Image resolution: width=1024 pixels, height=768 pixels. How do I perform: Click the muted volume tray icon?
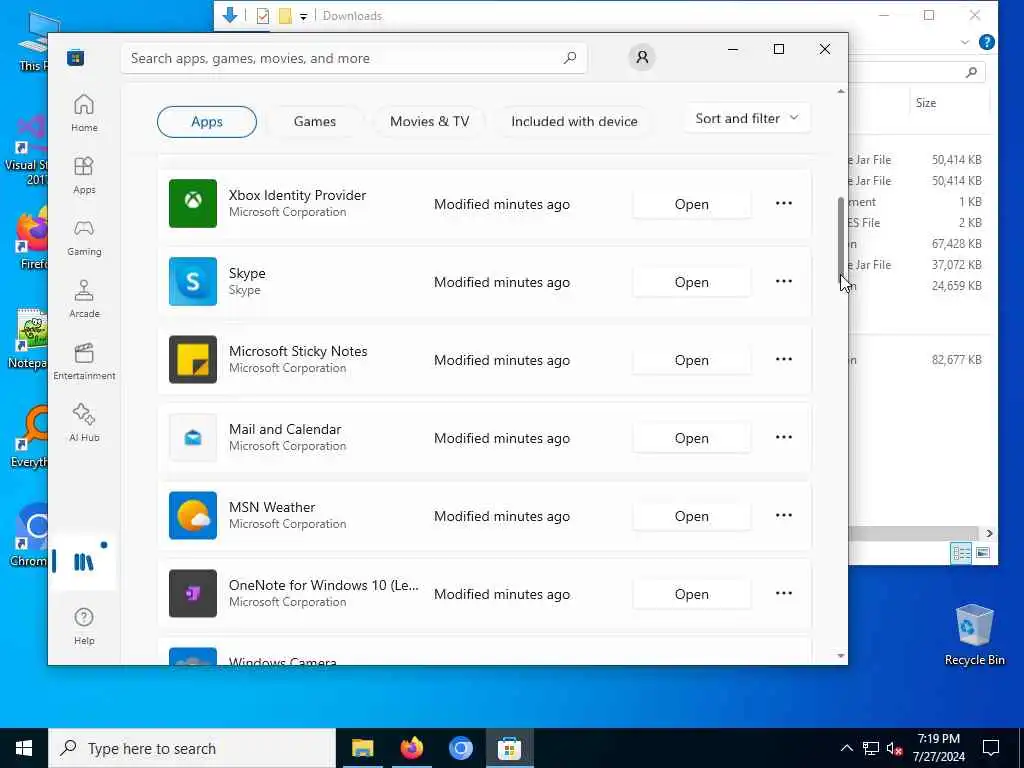tap(894, 748)
